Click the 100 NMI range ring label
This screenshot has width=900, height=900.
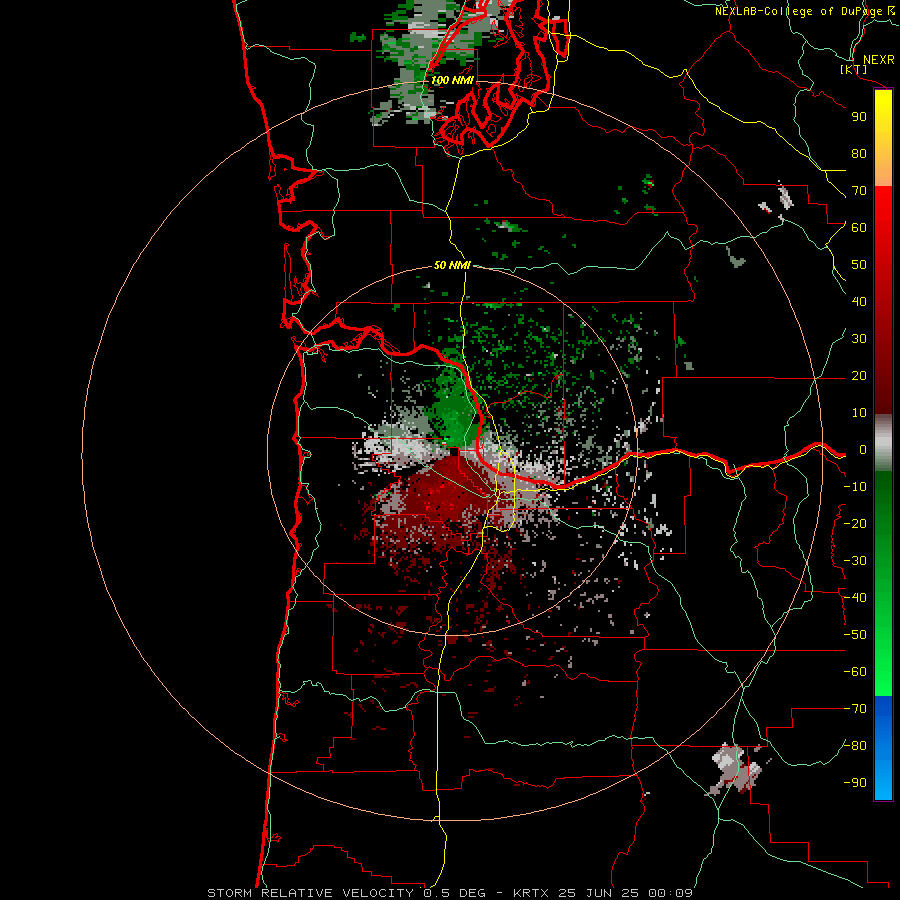click(452, 80)
